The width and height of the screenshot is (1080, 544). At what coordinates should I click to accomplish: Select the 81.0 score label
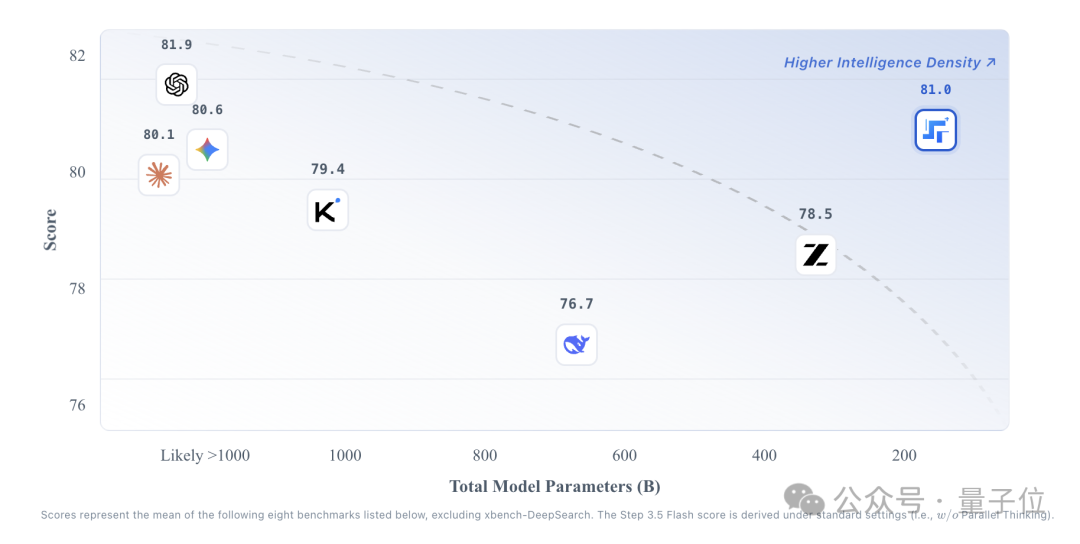[936, 90]
